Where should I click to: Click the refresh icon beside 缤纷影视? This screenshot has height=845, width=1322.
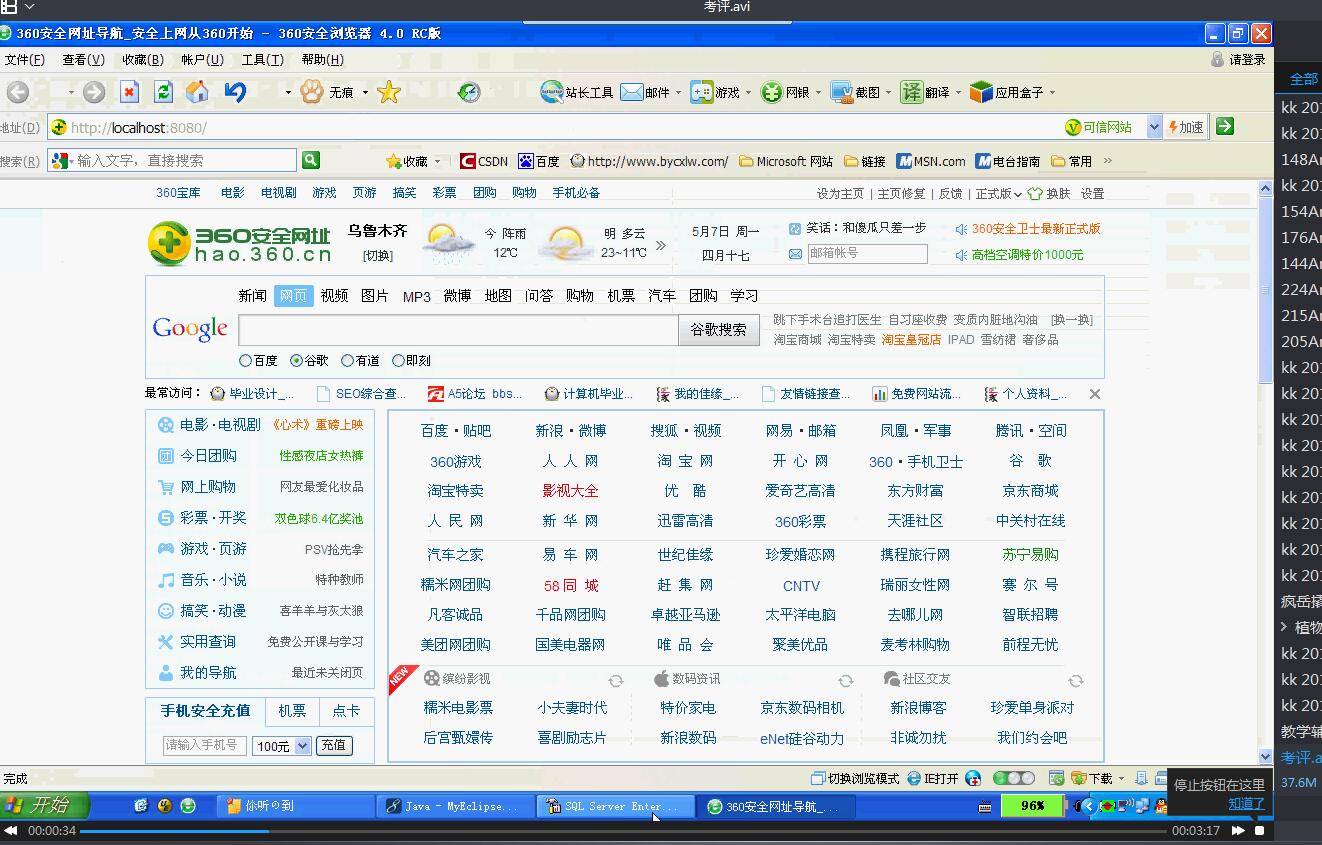[x=616, y=680]
